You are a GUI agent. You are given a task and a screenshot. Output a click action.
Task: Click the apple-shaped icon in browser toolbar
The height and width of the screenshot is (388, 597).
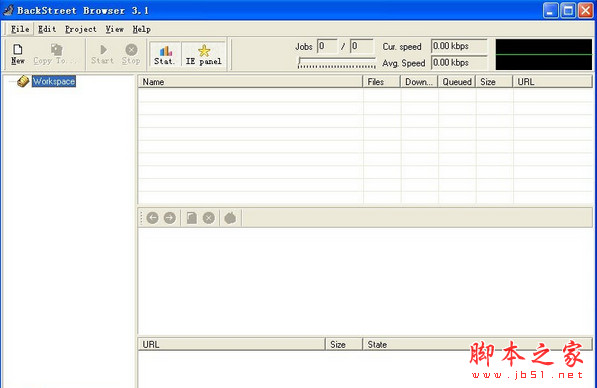pos(230,218)
